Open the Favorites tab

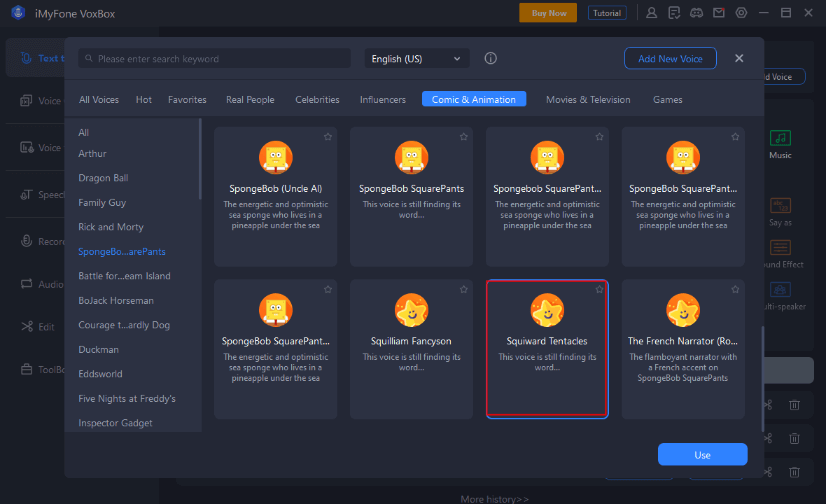(187, 100)
